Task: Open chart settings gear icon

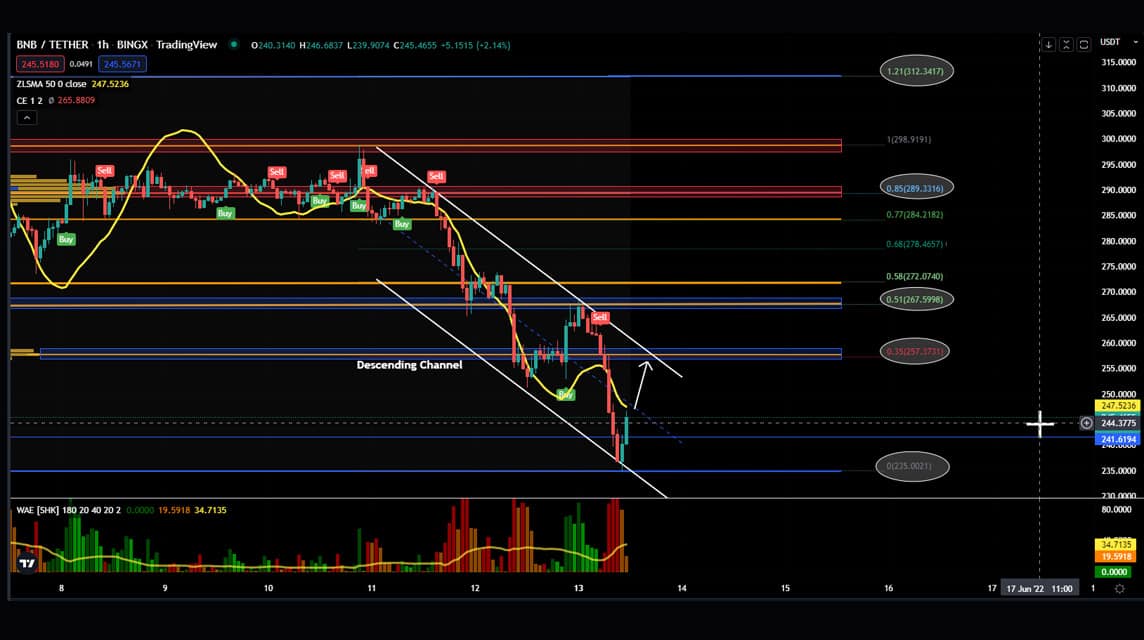Action: tap(1119, 588)
